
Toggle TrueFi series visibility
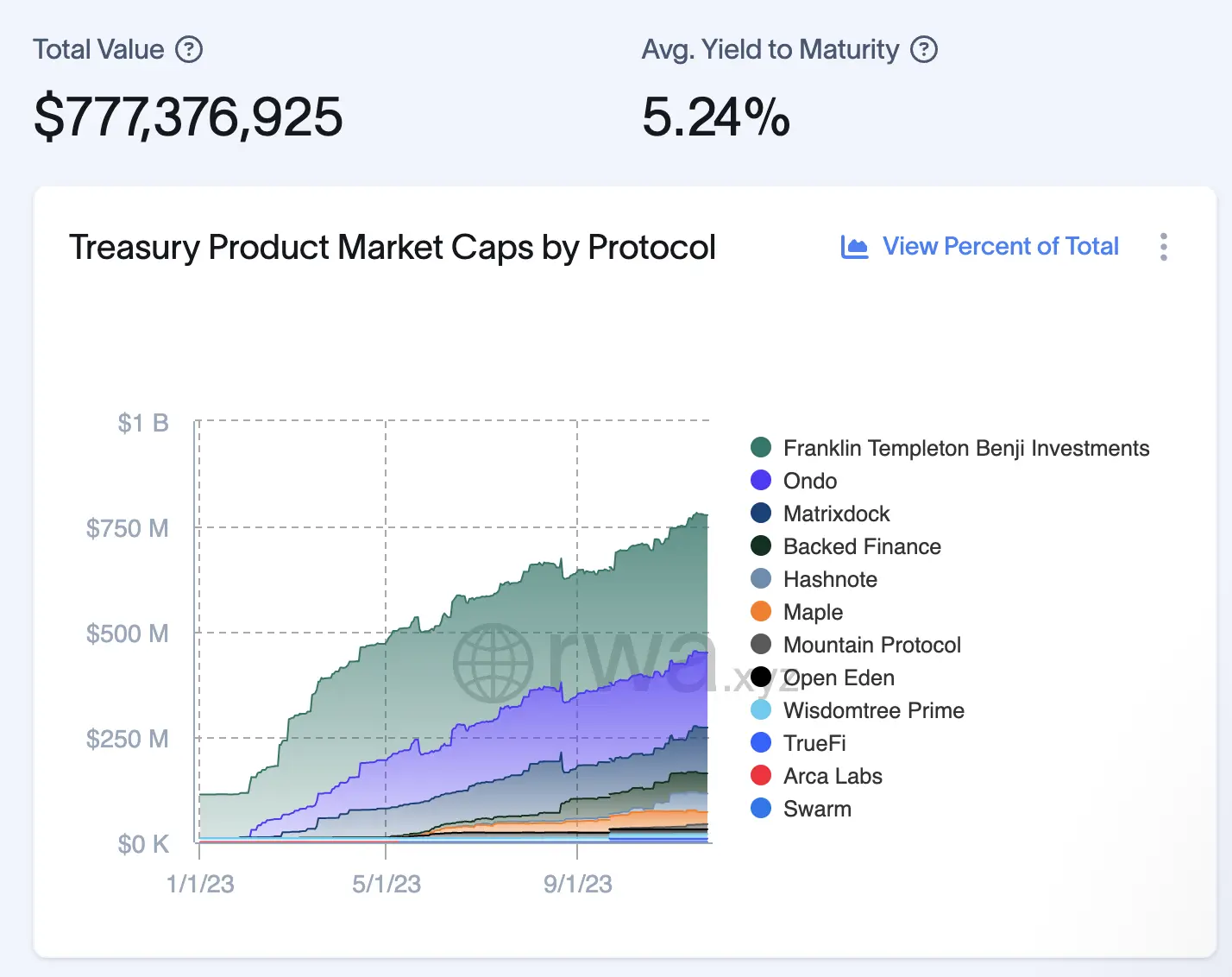click(814, 743)
